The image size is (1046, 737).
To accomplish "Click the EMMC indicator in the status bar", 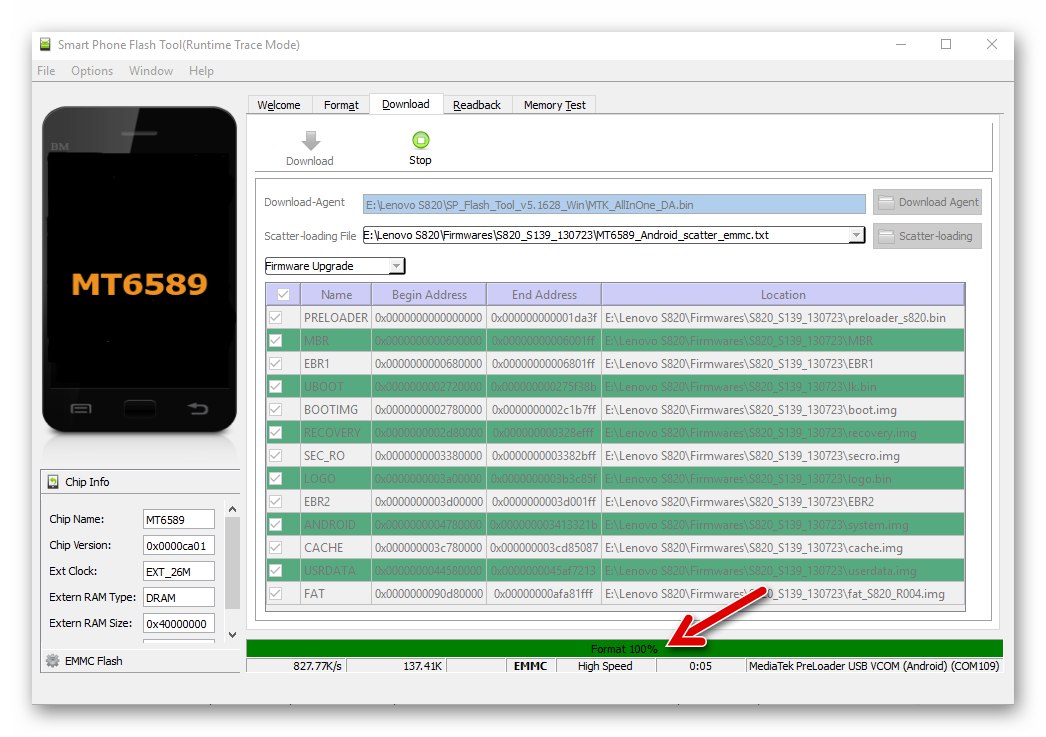I will click(529, 665).
